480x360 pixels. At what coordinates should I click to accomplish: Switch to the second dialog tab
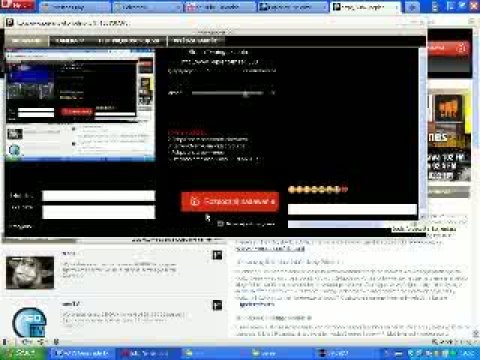click(70, 41)
